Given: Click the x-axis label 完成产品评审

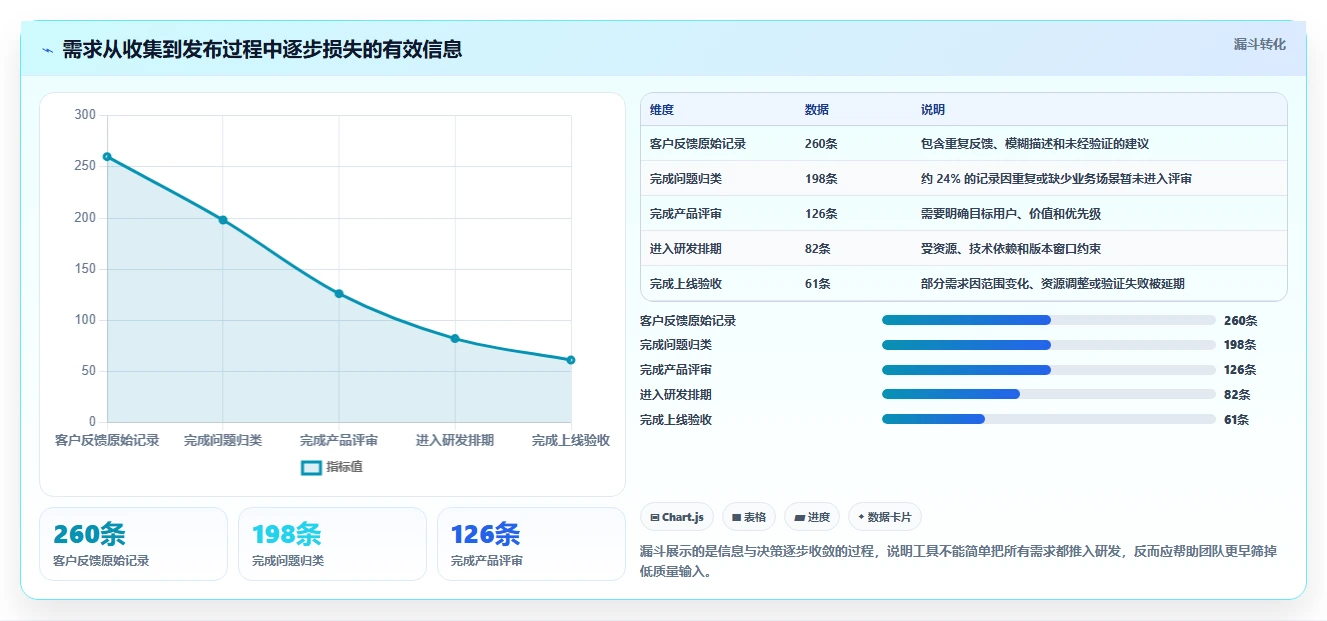Looking at the screenshot, I should coord(339,441).
